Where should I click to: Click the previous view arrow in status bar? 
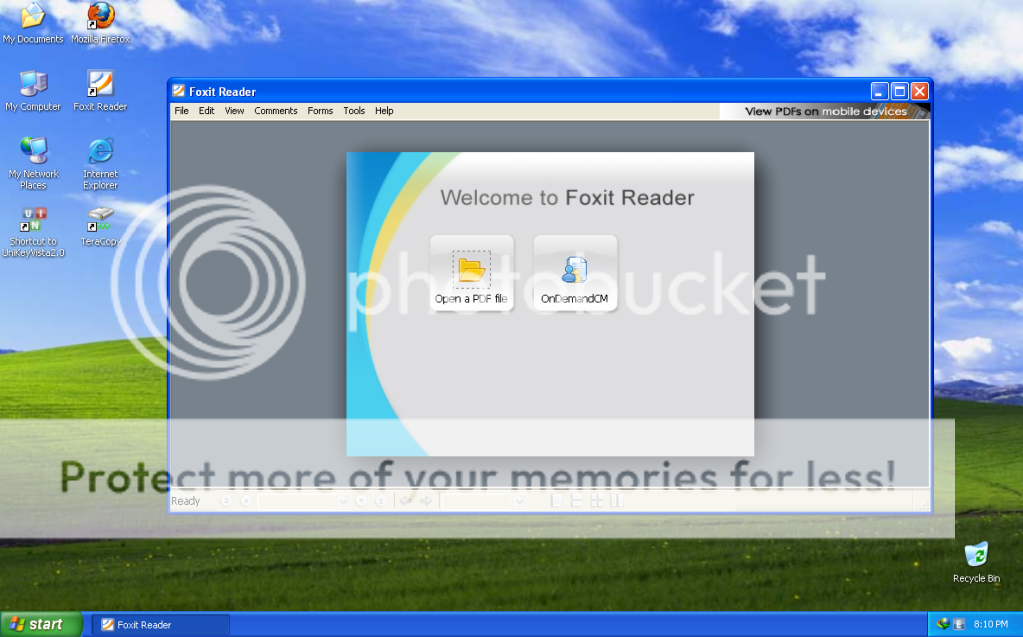point(406,501)
